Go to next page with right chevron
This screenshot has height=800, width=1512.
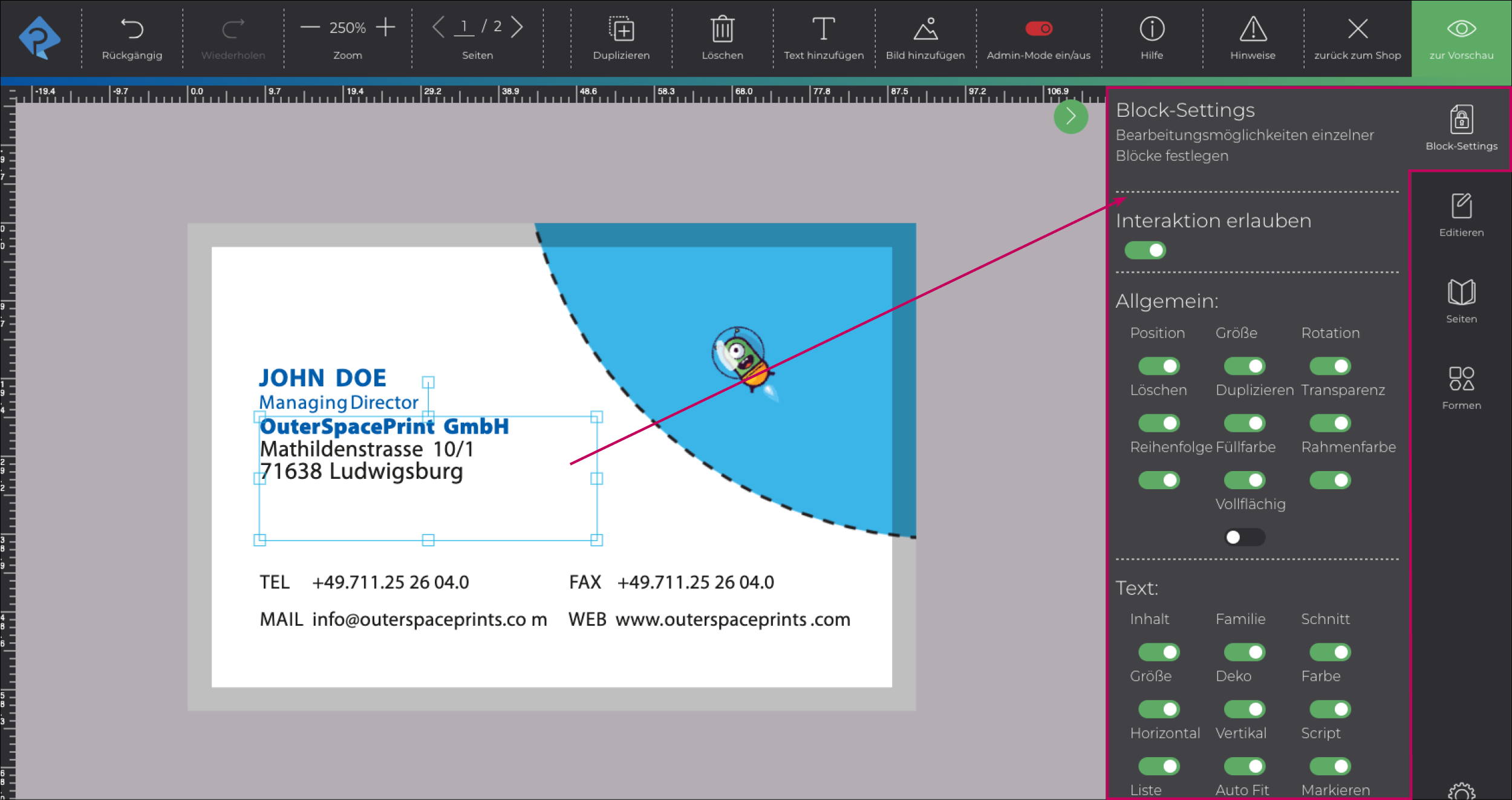point(516,27)
